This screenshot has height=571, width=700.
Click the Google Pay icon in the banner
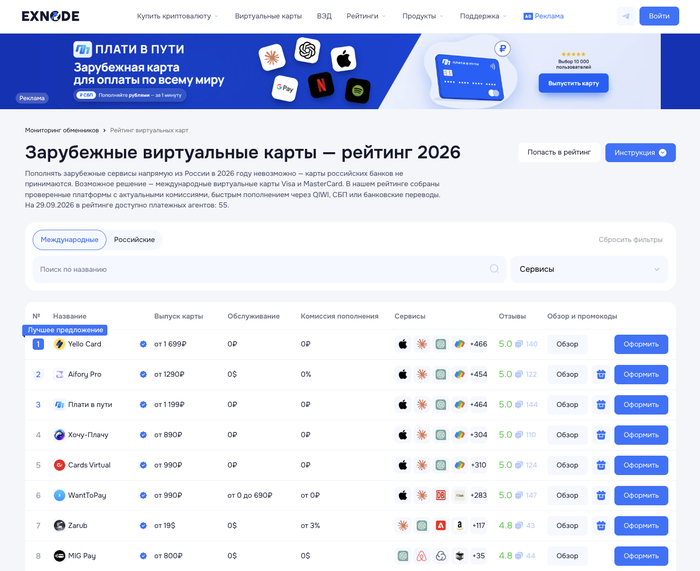pos(285,88)
